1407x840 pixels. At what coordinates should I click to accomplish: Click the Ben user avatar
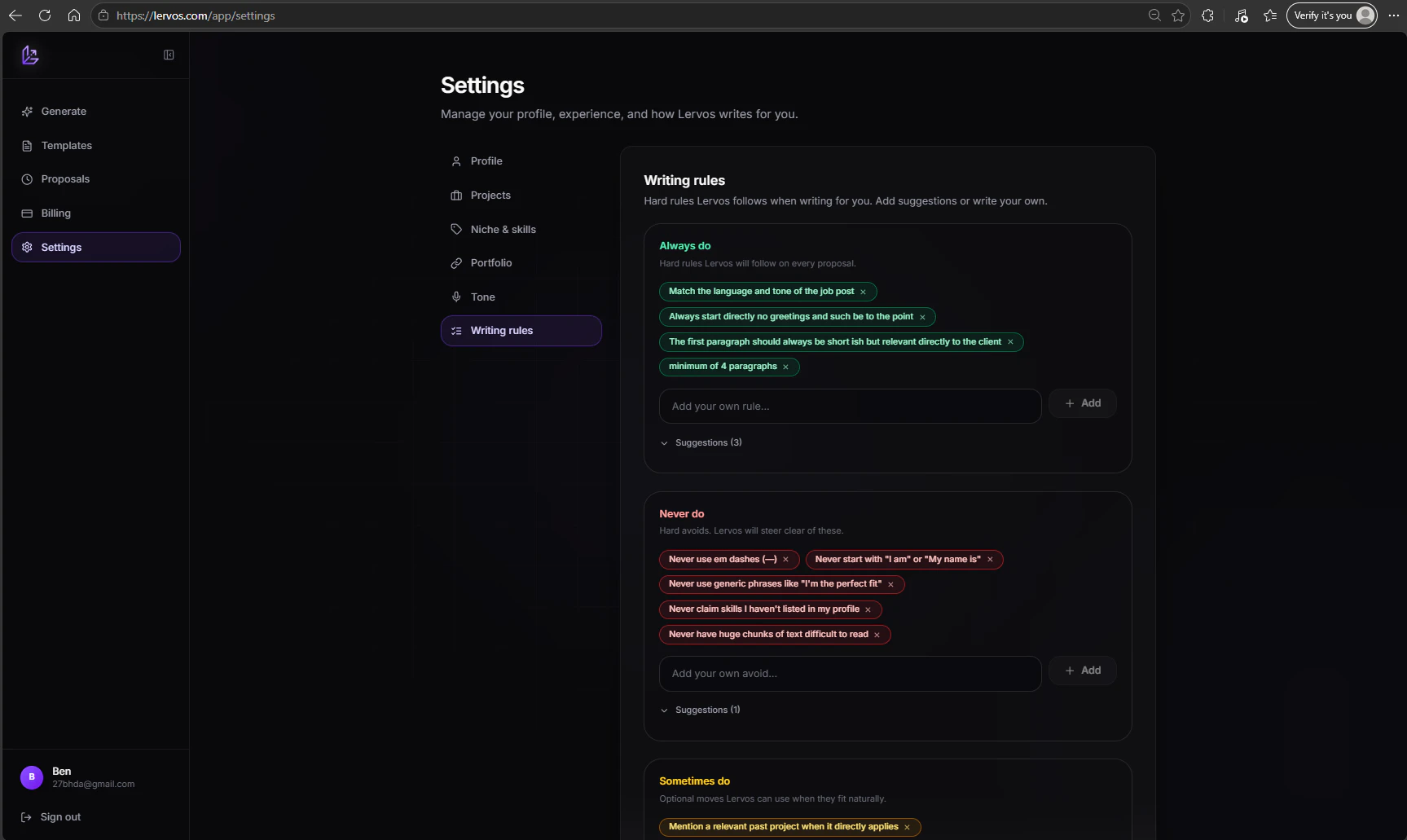click(32, 777)
